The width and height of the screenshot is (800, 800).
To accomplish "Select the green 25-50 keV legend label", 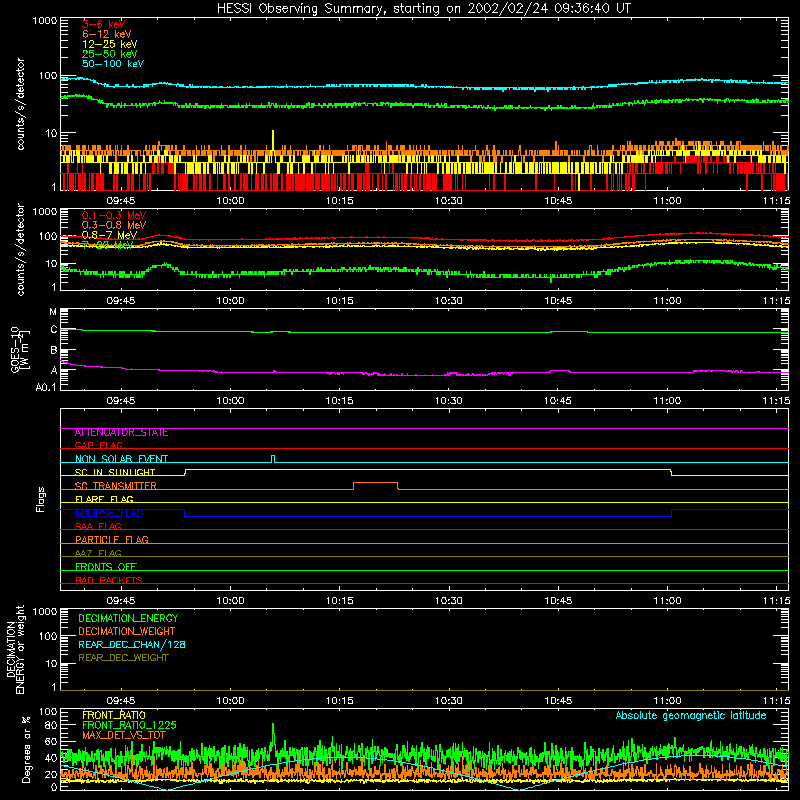I will [x=109, y=54].
